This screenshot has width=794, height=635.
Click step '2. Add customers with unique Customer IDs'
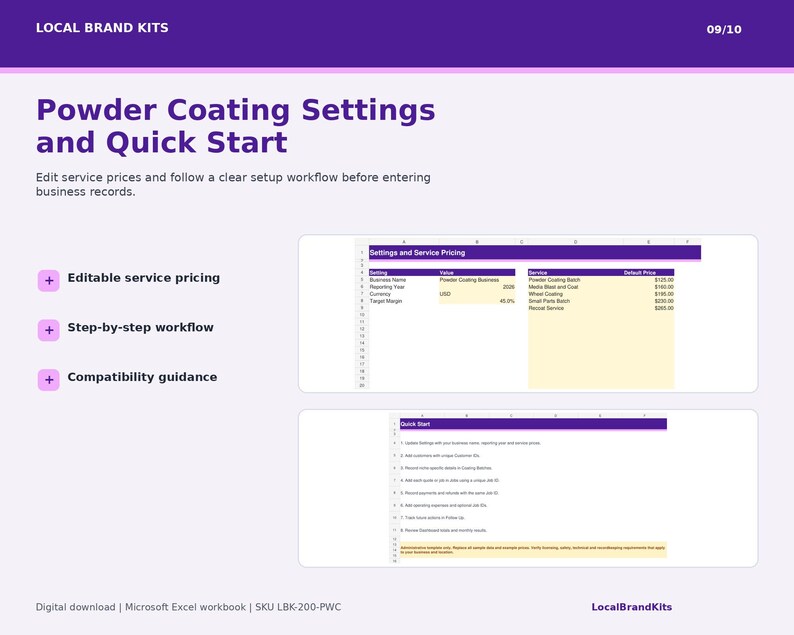coord(440,456)
